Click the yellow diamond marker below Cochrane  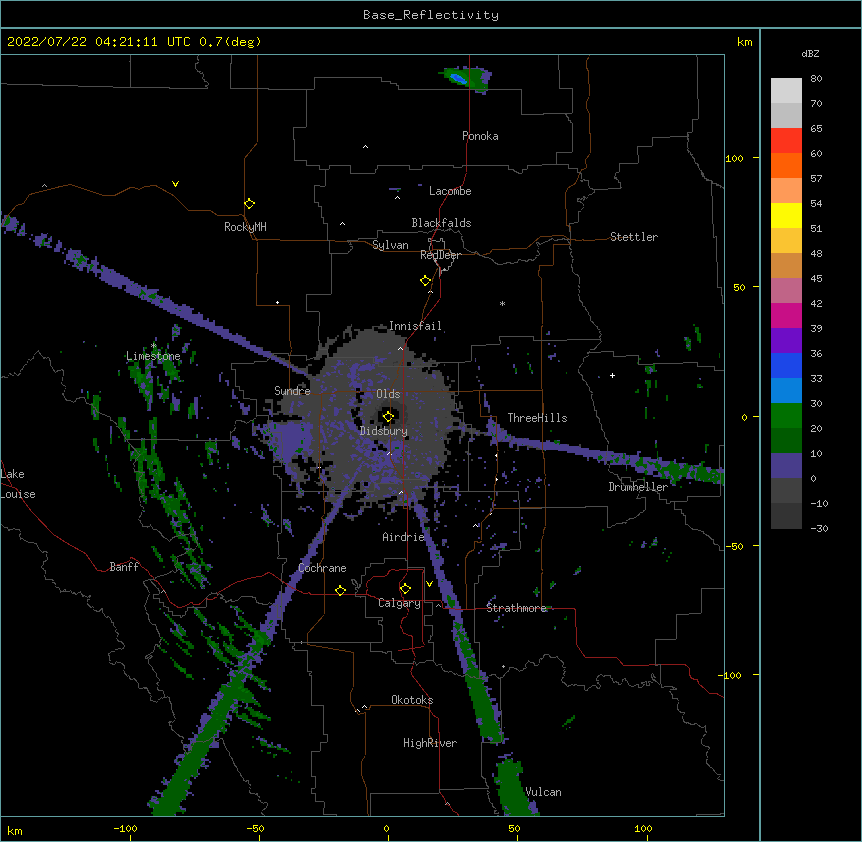340,590
